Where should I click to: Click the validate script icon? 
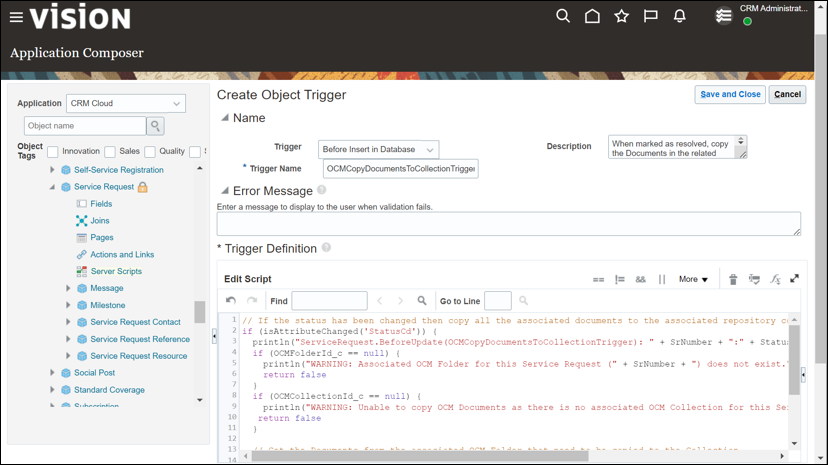click(754, 279)
